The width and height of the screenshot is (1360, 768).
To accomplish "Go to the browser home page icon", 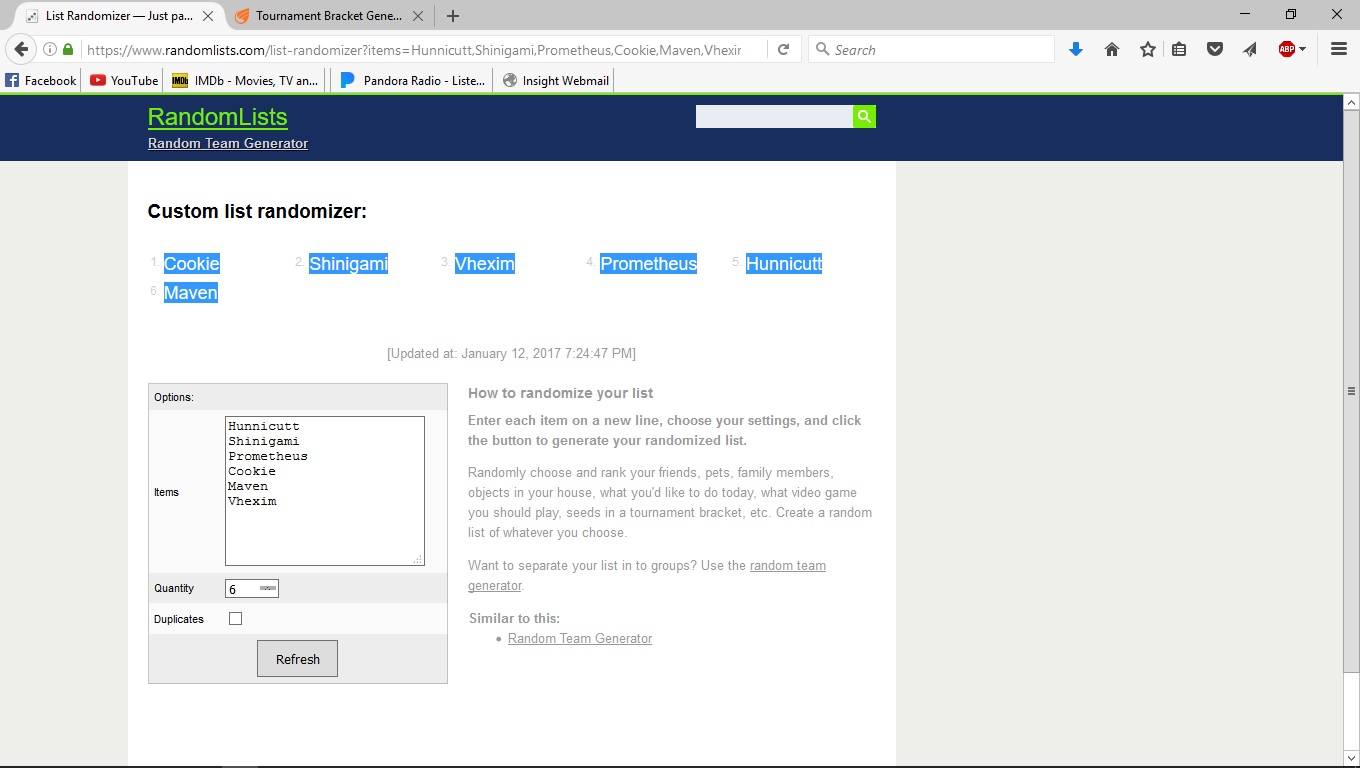I will (x=1111, y=49).
